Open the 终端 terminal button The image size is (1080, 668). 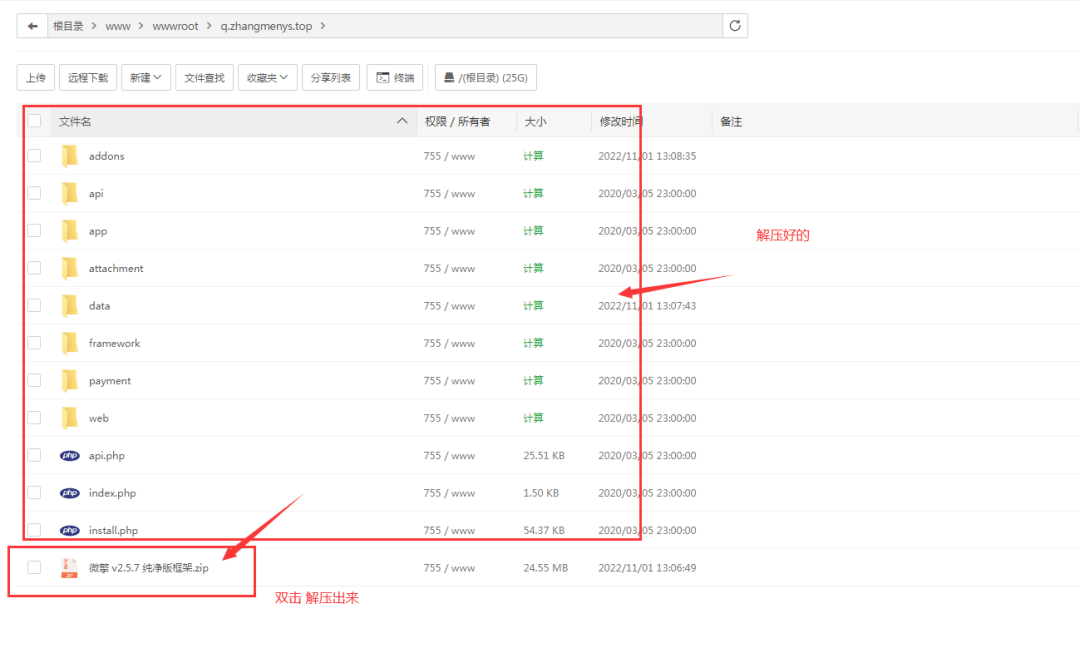pos(395,77)
